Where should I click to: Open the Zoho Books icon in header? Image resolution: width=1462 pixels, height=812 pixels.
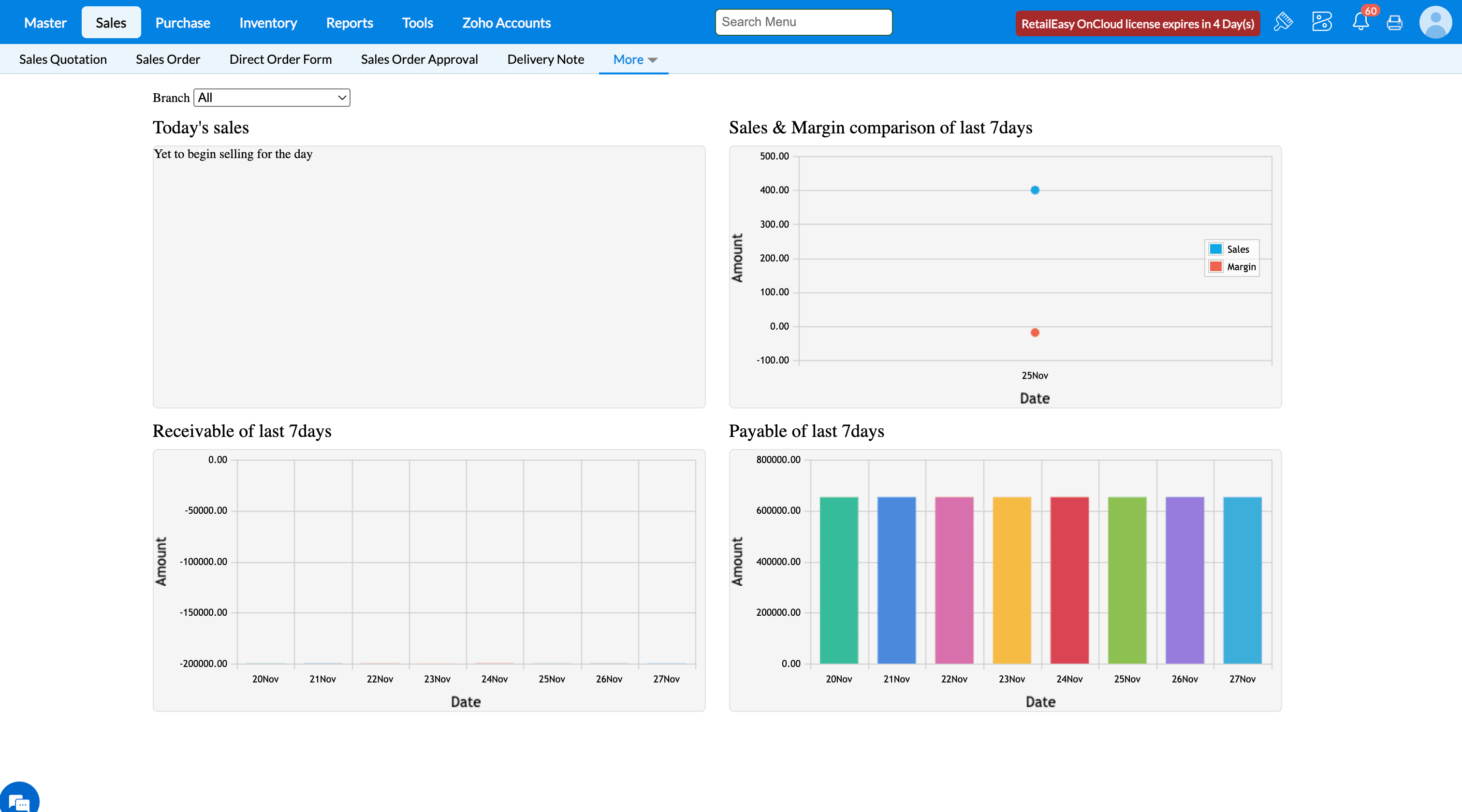(x=1322, y=22)
